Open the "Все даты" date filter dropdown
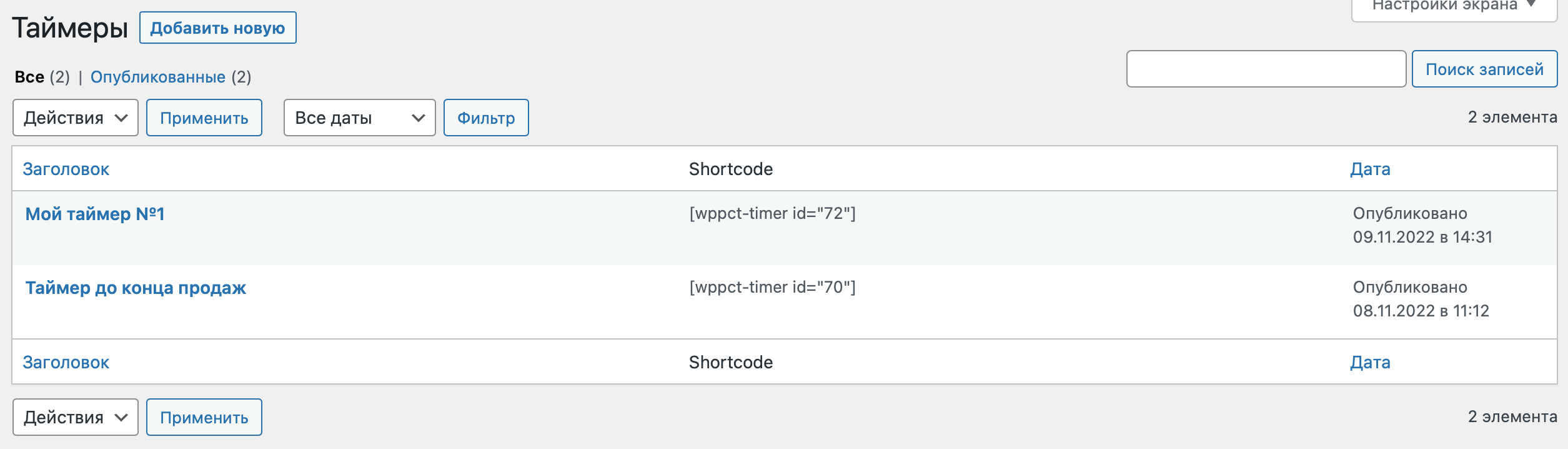The height and width of the screenshot is (449, 1568). click(x=358, y=117)
